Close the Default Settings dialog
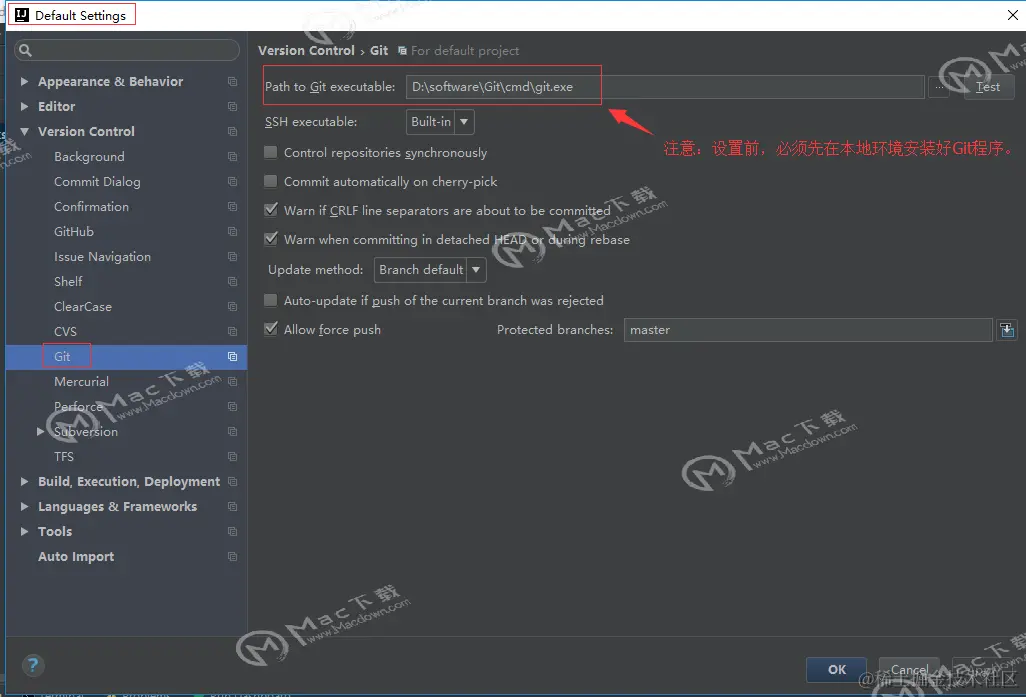 1012,15
